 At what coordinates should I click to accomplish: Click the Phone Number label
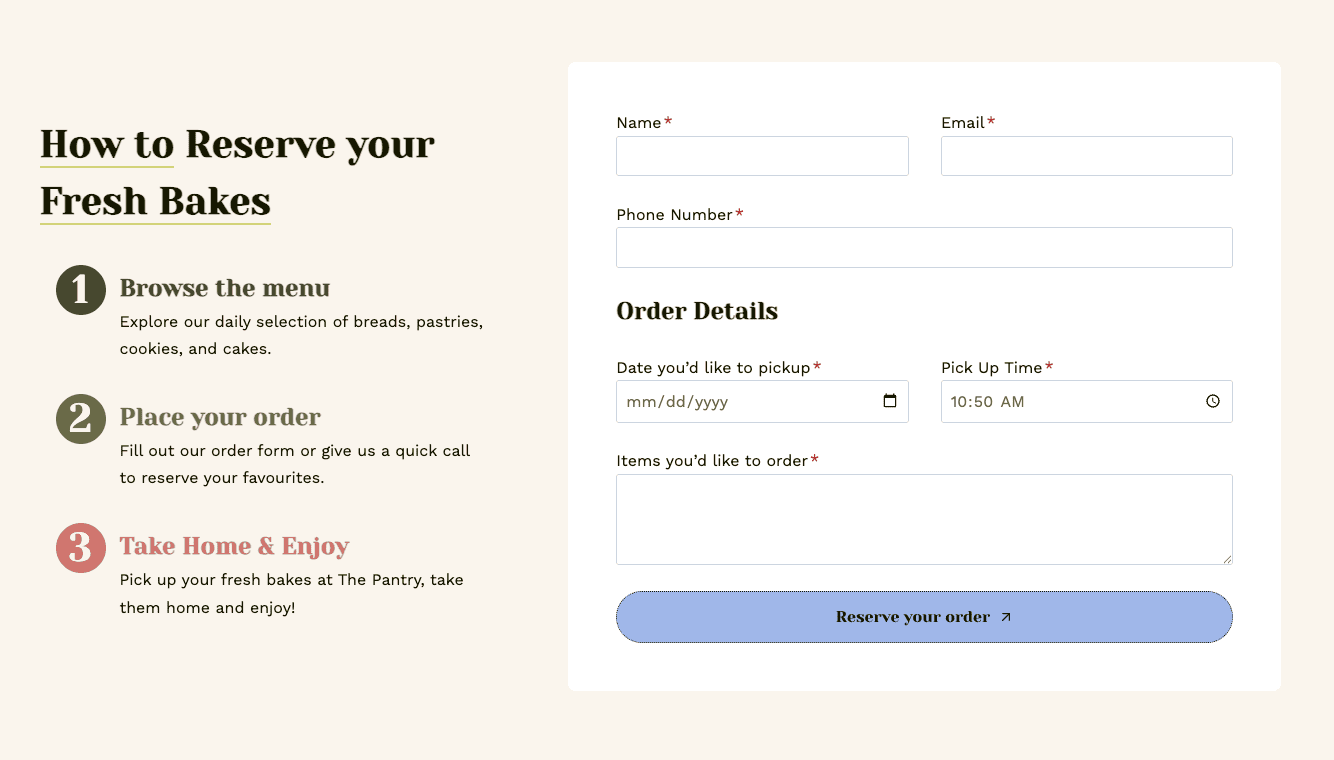point(674,215)
